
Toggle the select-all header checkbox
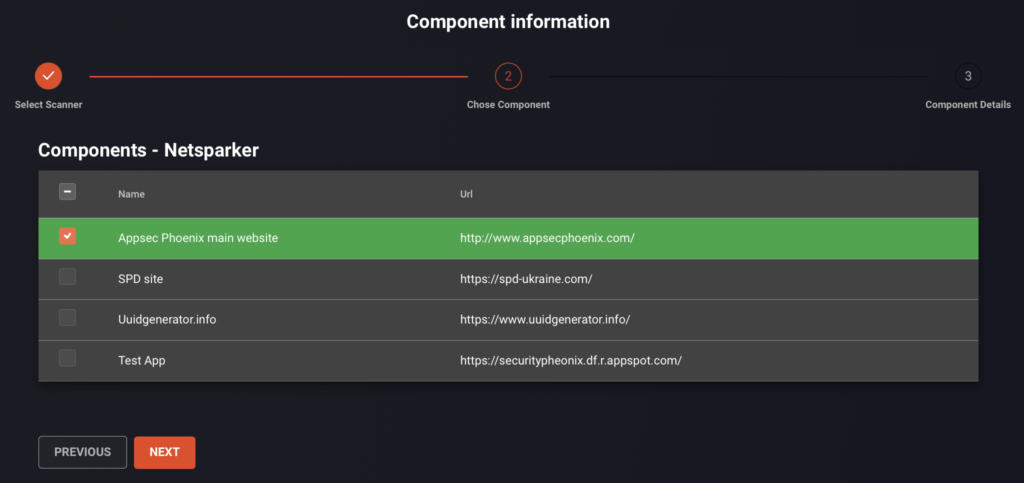67,192
